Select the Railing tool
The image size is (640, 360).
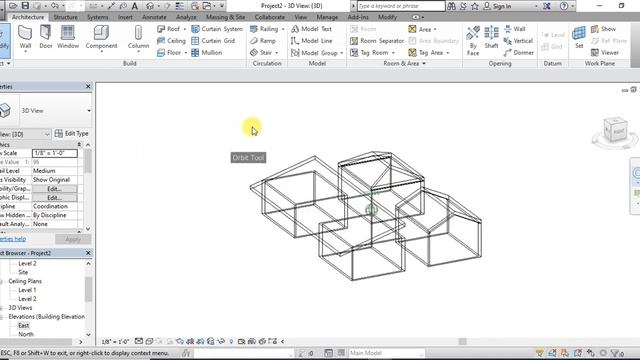pyautogui.click(x=264, y=29)
